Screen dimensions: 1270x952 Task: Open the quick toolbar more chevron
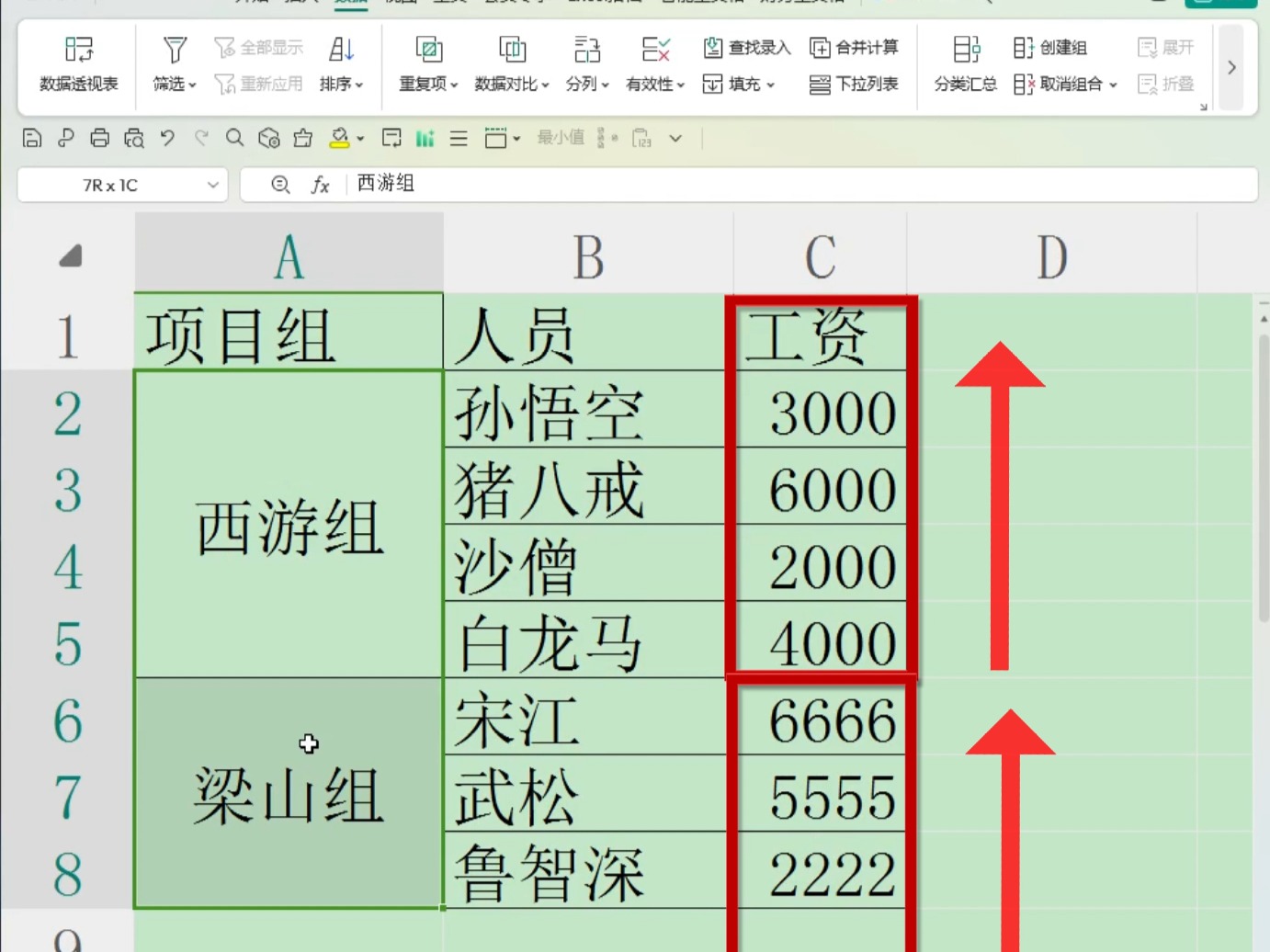(675, 139)
